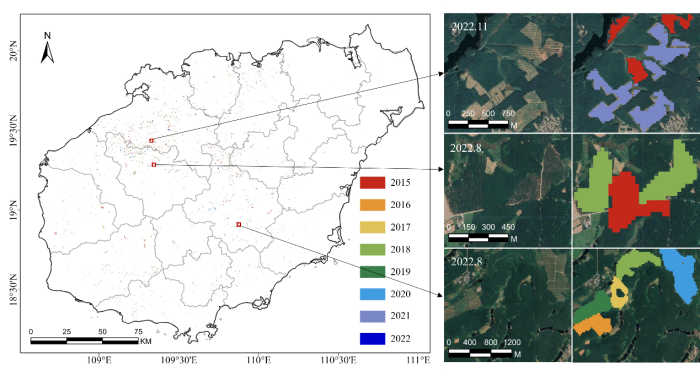The image size is (700, 372).
Task: Click the north arrow compass symbol
Action: [x=47, y=48]
